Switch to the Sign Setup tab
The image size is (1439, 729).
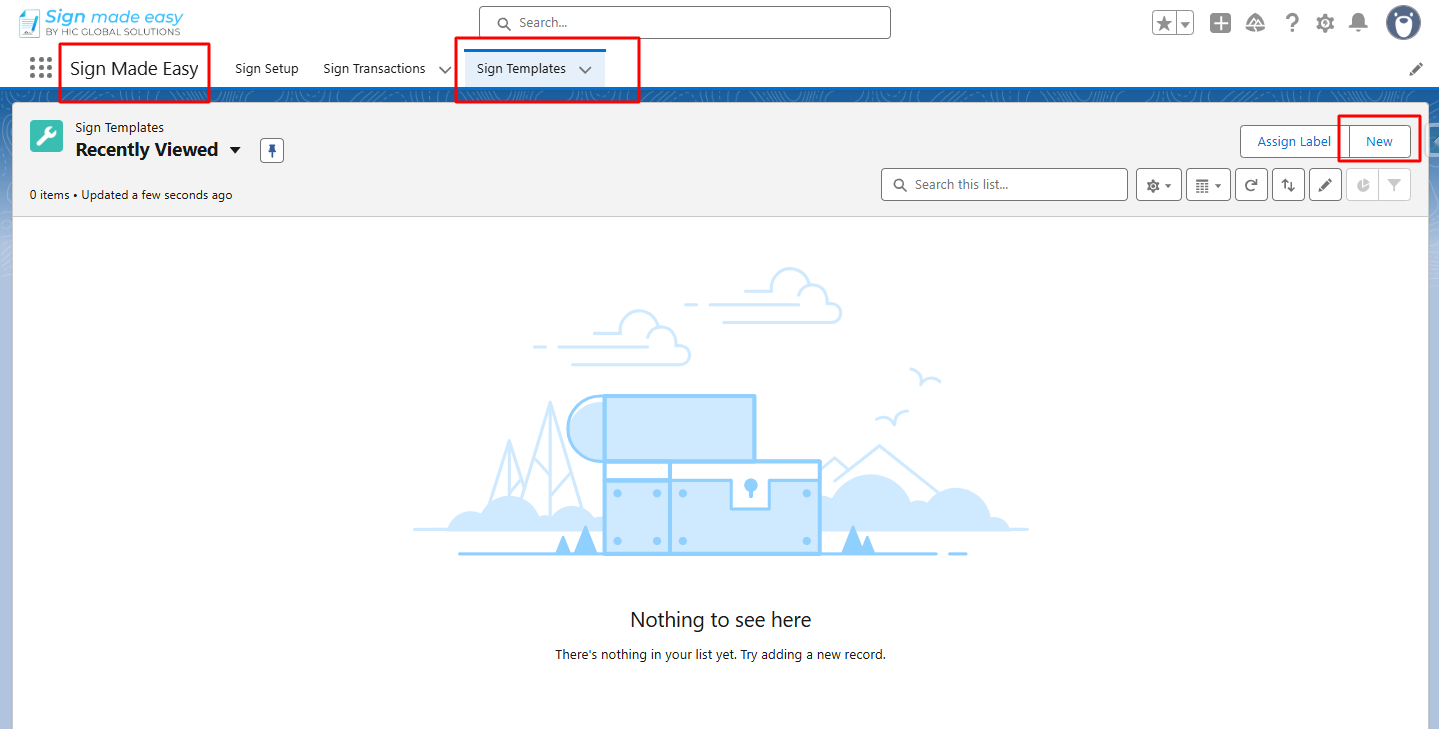point(267,69)
